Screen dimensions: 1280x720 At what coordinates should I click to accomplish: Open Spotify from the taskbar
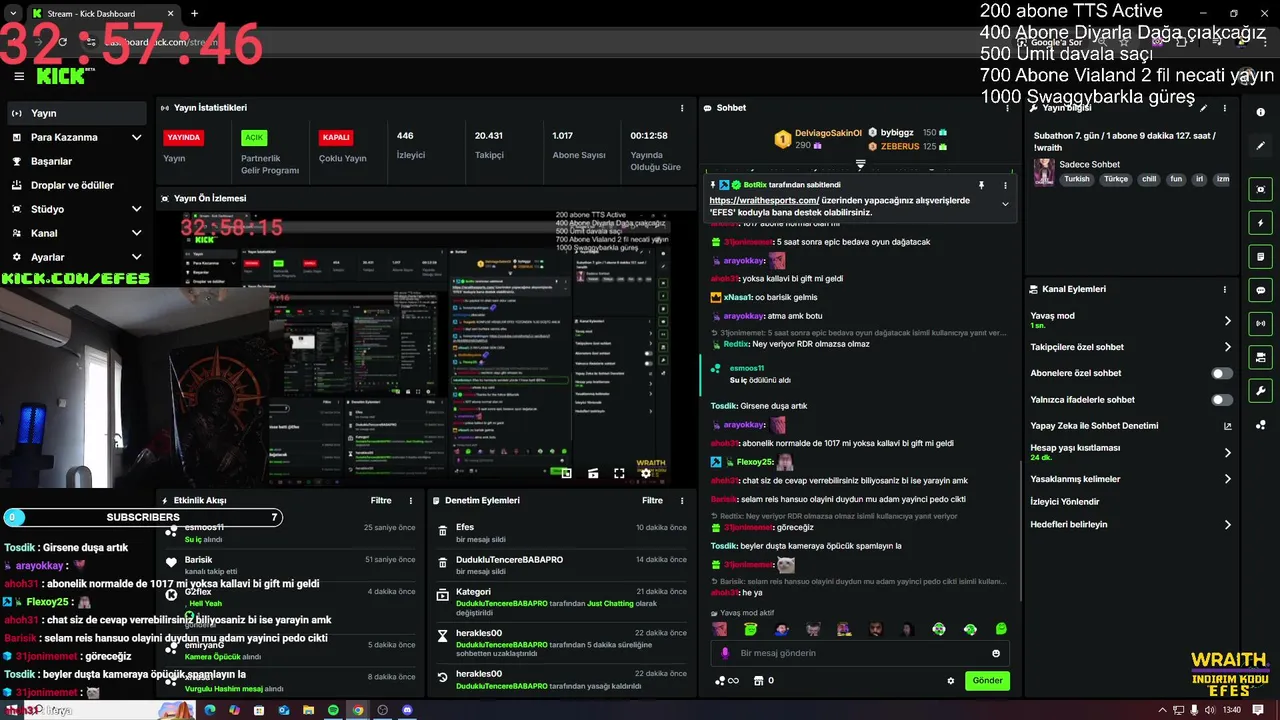click(x=333, y=710)
